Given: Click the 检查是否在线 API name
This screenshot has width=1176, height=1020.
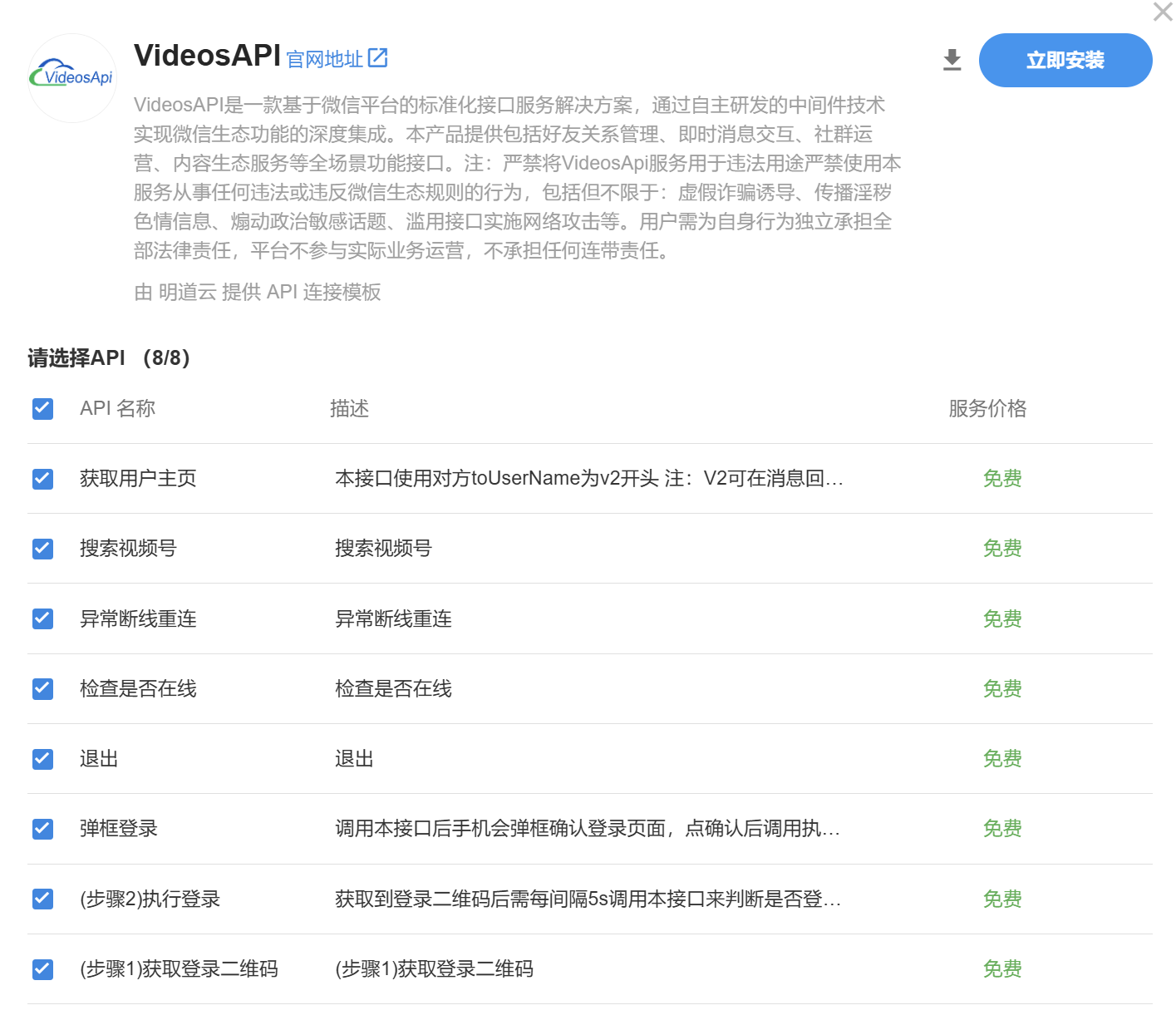Looking at the screenshot, I should click(138, 688).
